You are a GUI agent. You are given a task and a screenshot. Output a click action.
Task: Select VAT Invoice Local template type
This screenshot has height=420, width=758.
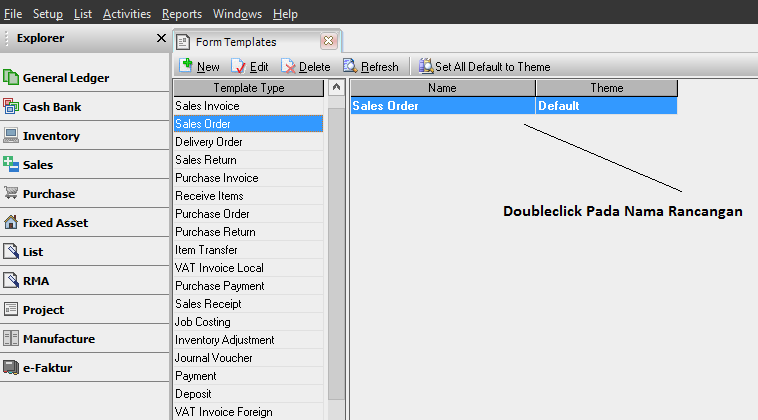click(248, 268)
